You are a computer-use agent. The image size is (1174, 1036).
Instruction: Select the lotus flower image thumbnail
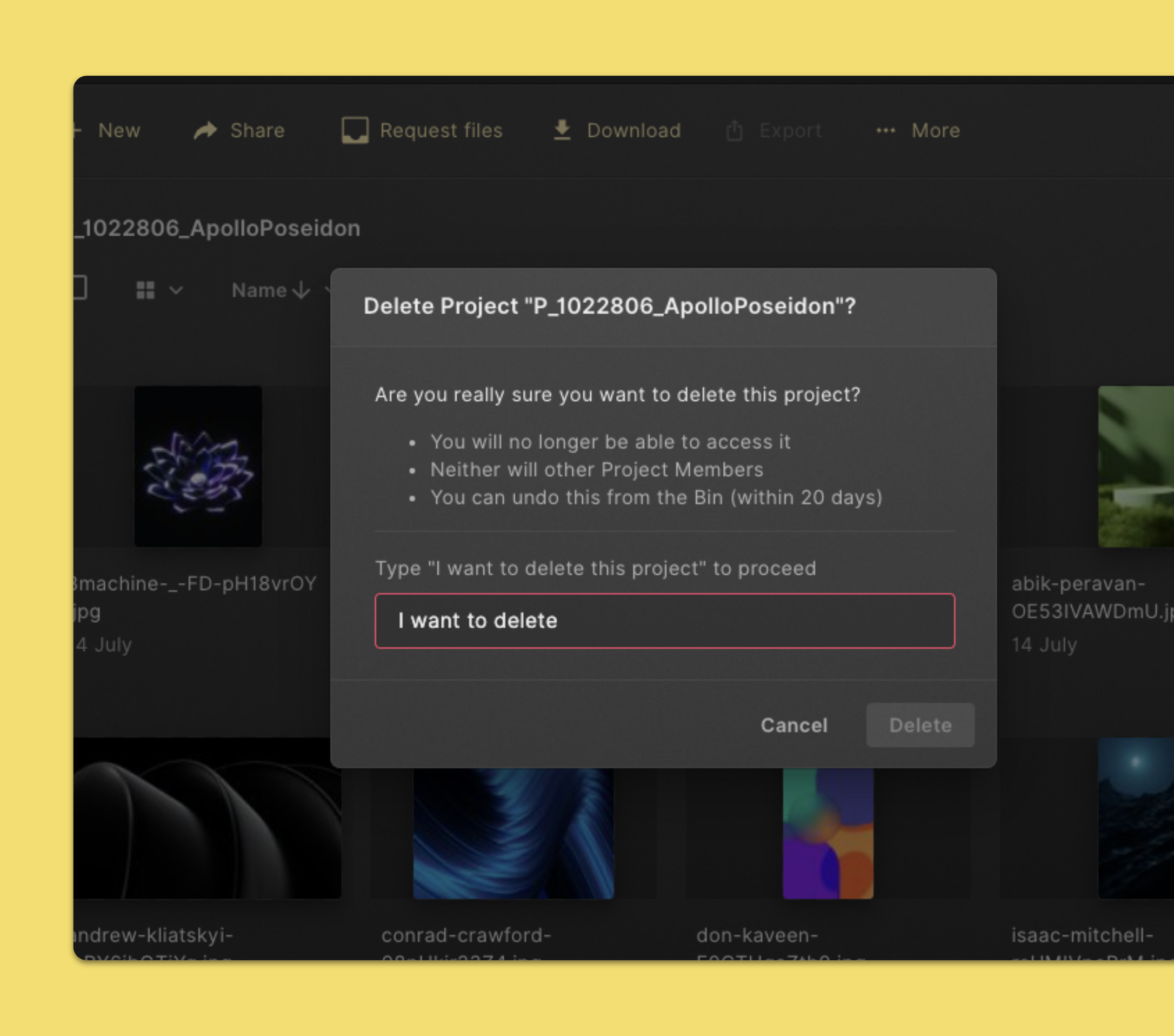[x=198, y=466]
